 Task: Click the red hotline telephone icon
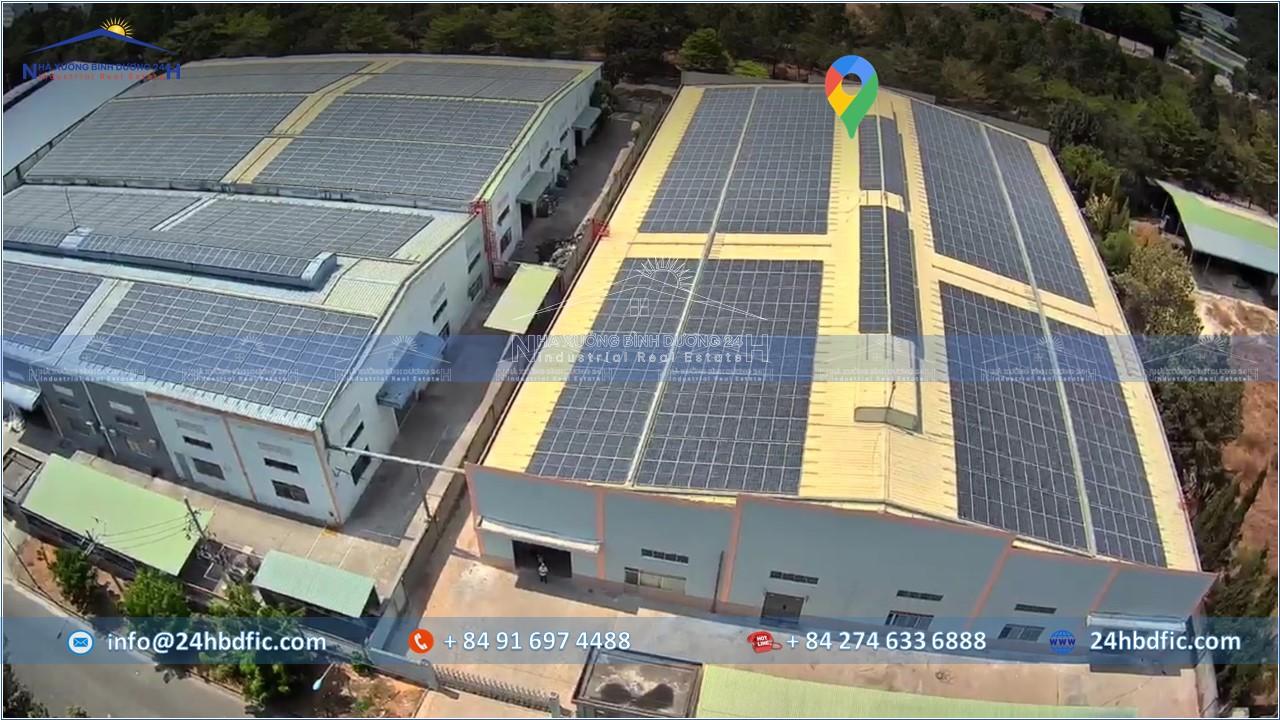[x=763, y=642]
